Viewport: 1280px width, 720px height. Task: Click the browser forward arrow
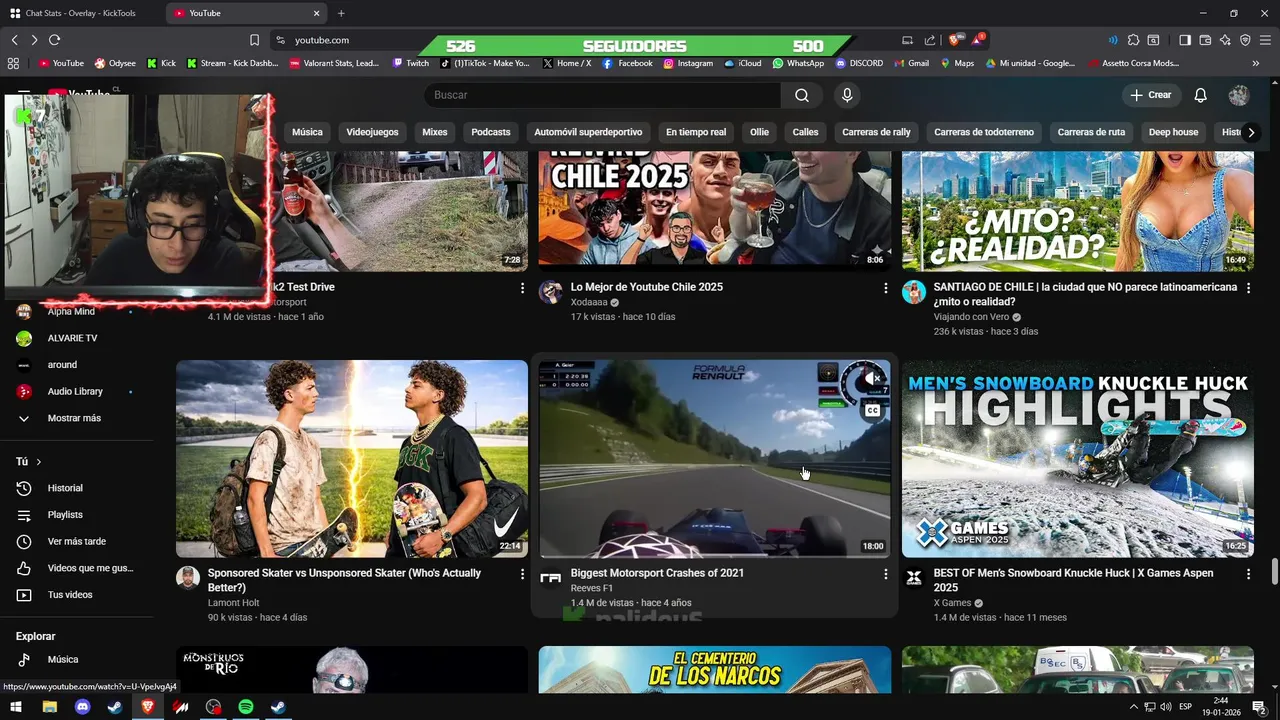[34, 40]
